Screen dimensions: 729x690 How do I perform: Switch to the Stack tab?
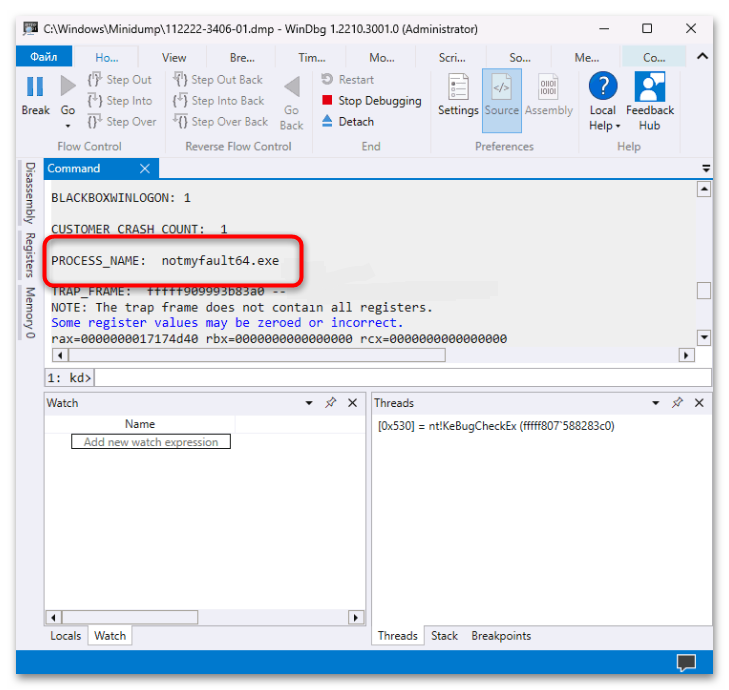(x=444, y=636)
